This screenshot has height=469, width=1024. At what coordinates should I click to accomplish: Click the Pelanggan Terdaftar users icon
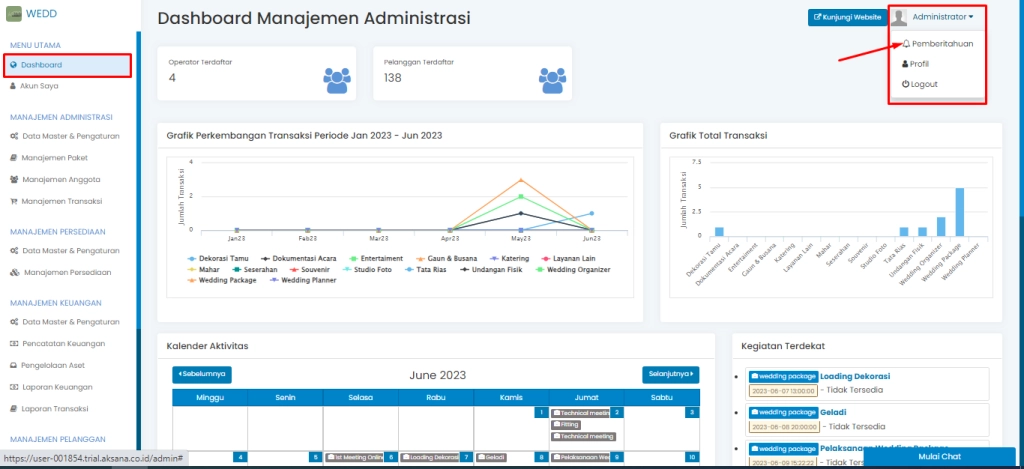pos(552,78)
